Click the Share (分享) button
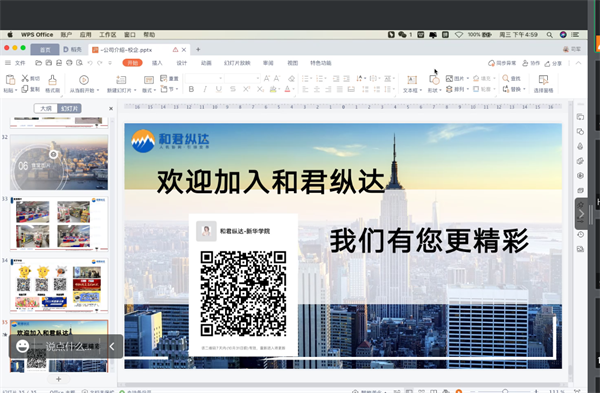Screen dimensions: 600x393 pyautogui.click(x=553, y=63)
